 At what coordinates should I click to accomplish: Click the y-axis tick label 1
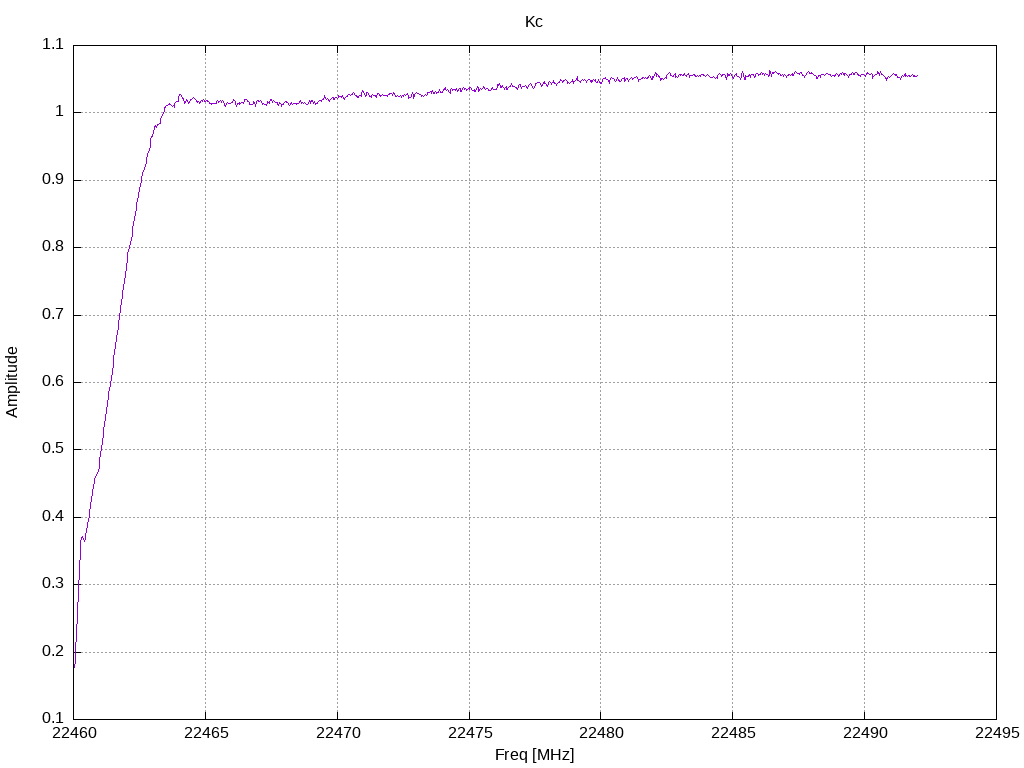[59, 112]
